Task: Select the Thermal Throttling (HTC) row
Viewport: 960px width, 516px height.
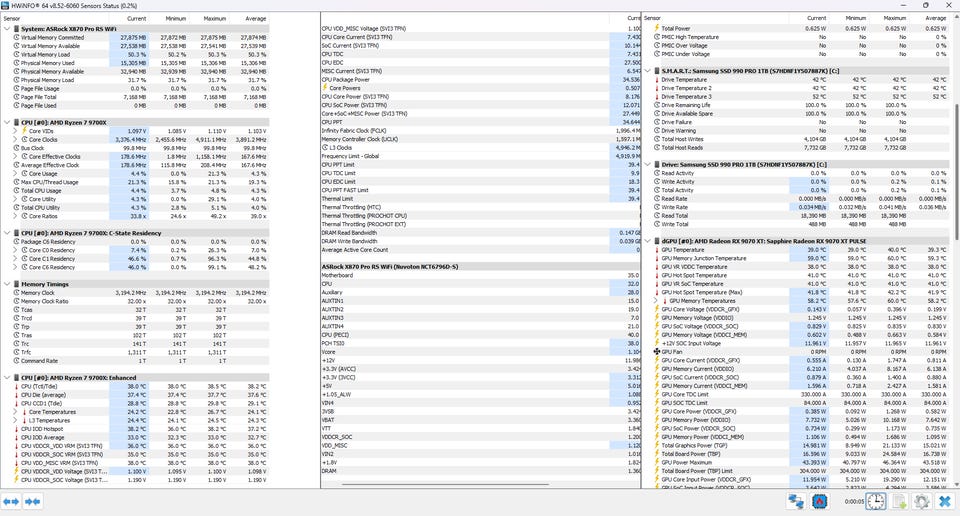Action: 481,208
